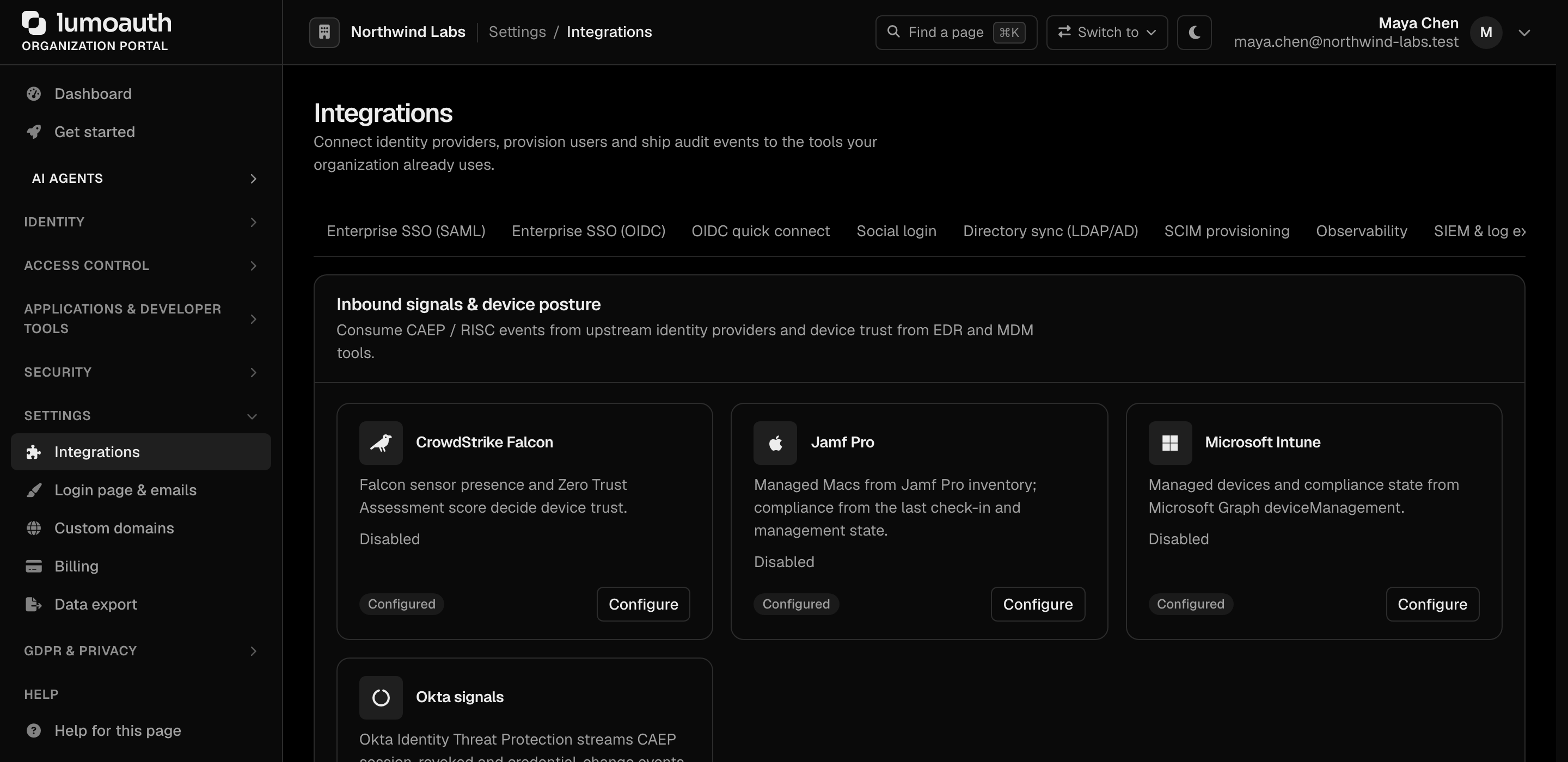Viewport: 1568px width, 762px height.
Task: Open the Switch to dropdown
Action: pos(1107,32)
